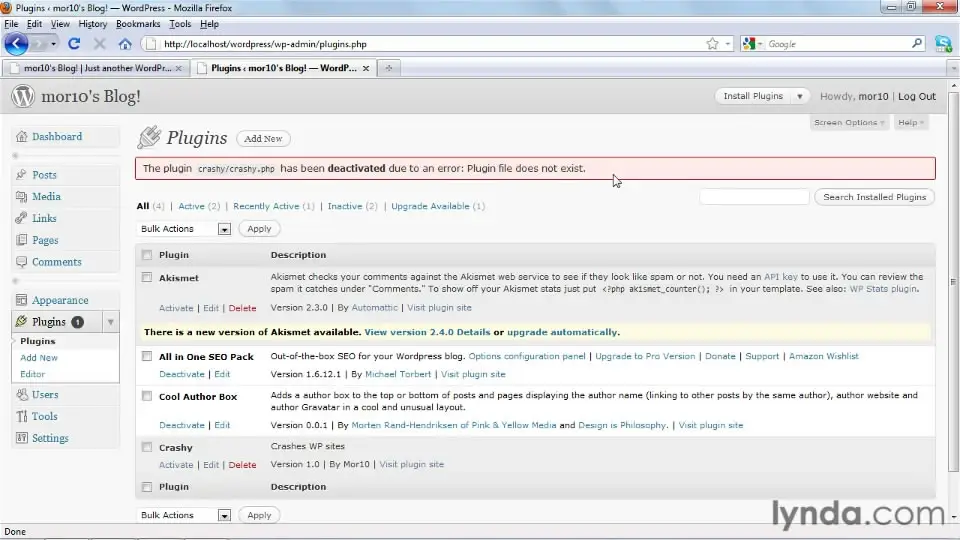Open a new tab with plus icon
The width and height of the screenshot is (960, 540).
[388, 68]
